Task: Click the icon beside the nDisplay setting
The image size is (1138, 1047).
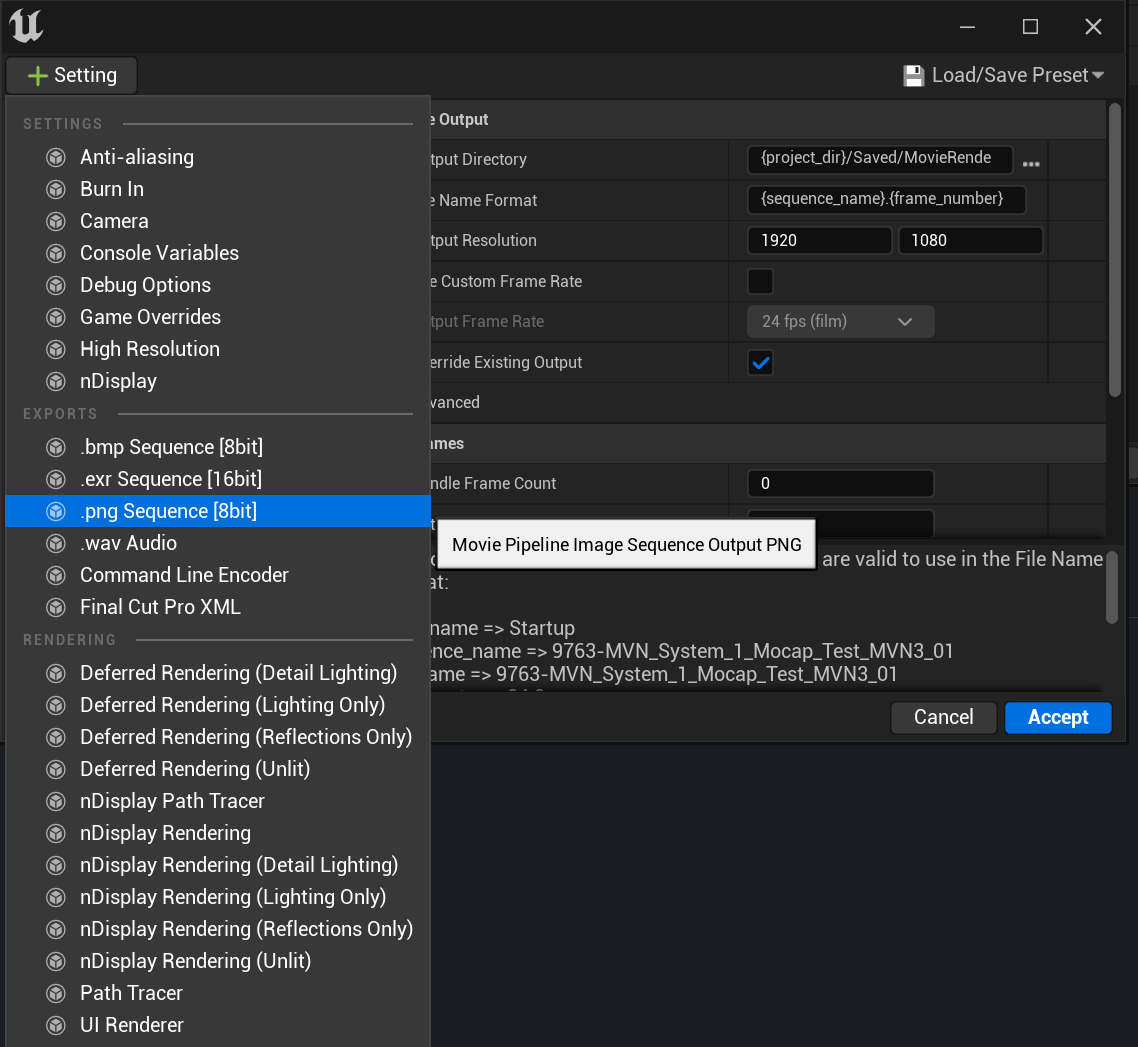Action: coord(56,381)
